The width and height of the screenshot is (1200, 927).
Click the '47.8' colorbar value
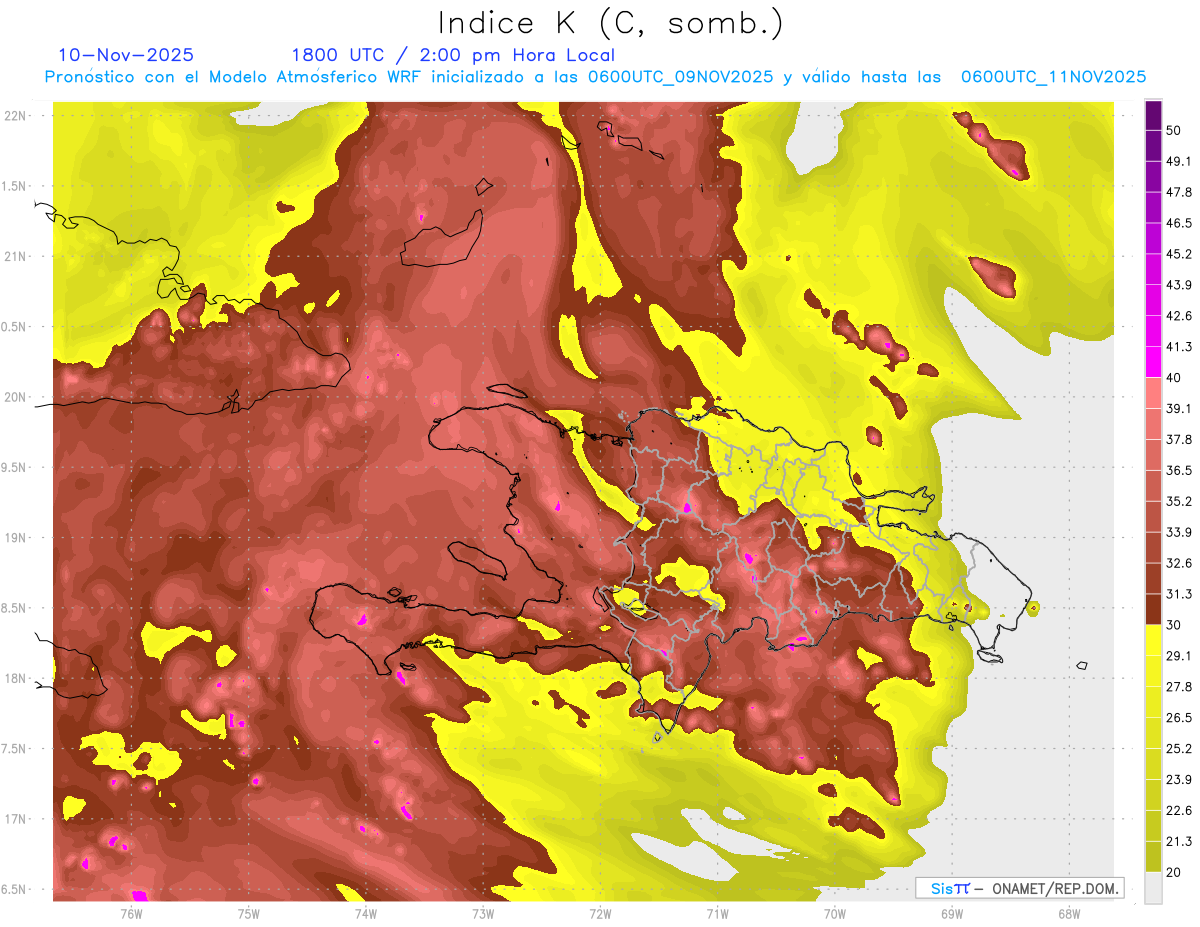[1178, 192]
